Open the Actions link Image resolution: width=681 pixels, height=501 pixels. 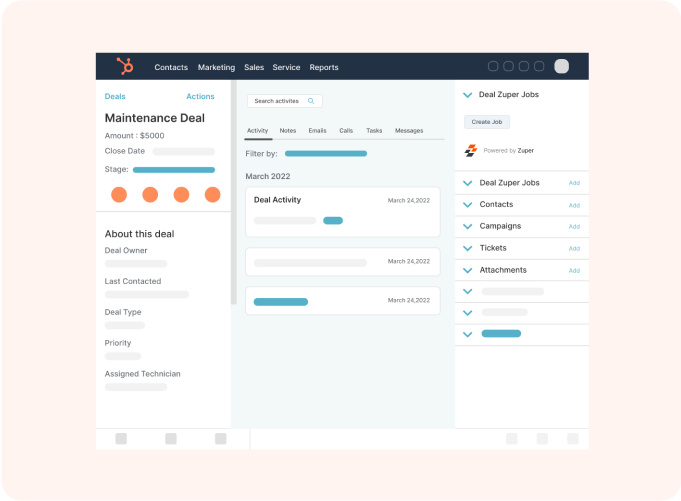pyautogui.click(x=200, y=96)
